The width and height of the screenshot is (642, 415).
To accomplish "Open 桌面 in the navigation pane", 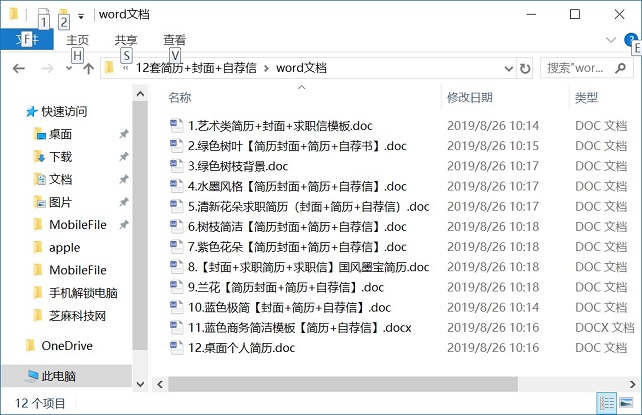I will 60,134.
